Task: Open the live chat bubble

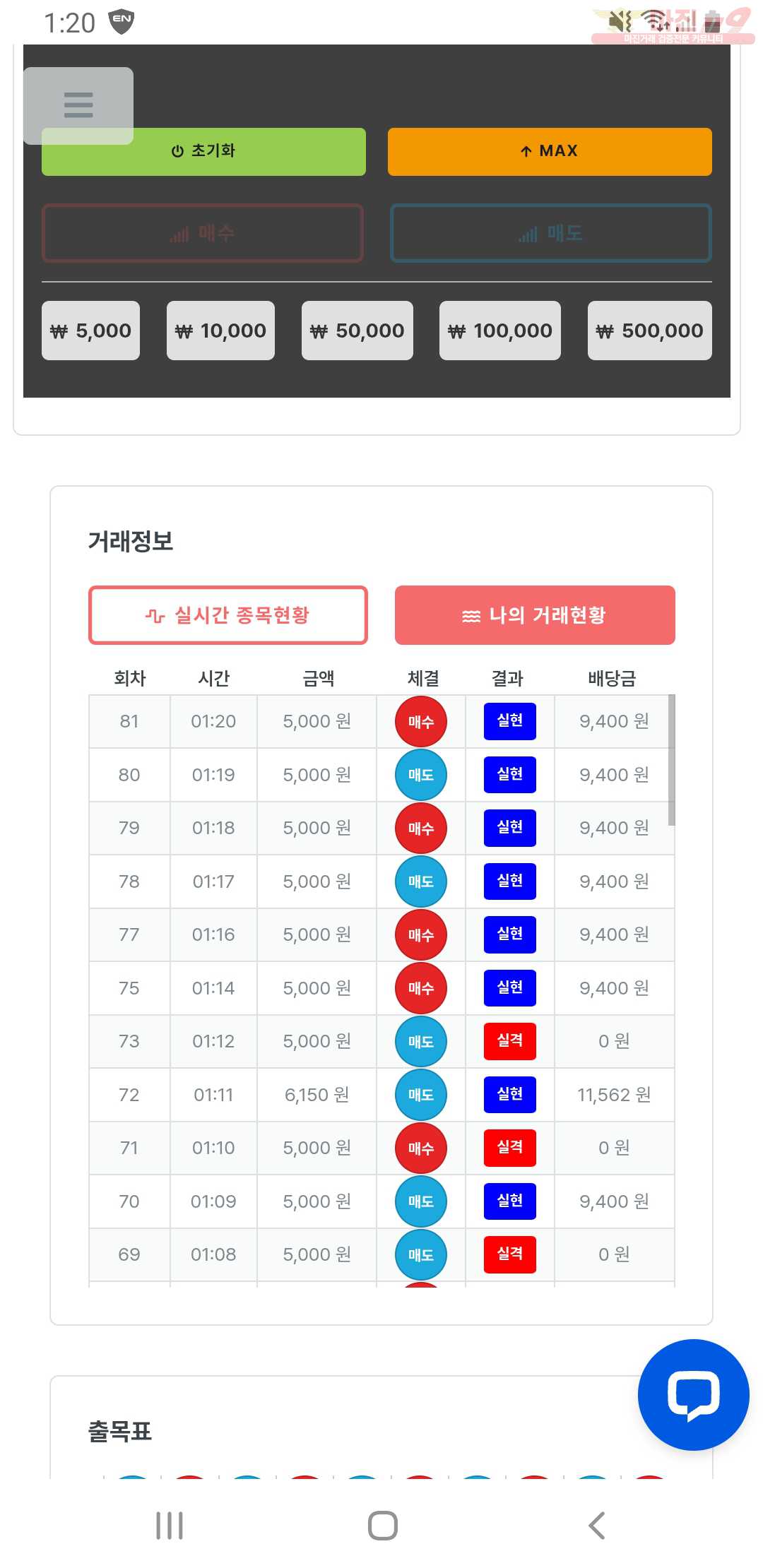Action: pos(693,1394)
